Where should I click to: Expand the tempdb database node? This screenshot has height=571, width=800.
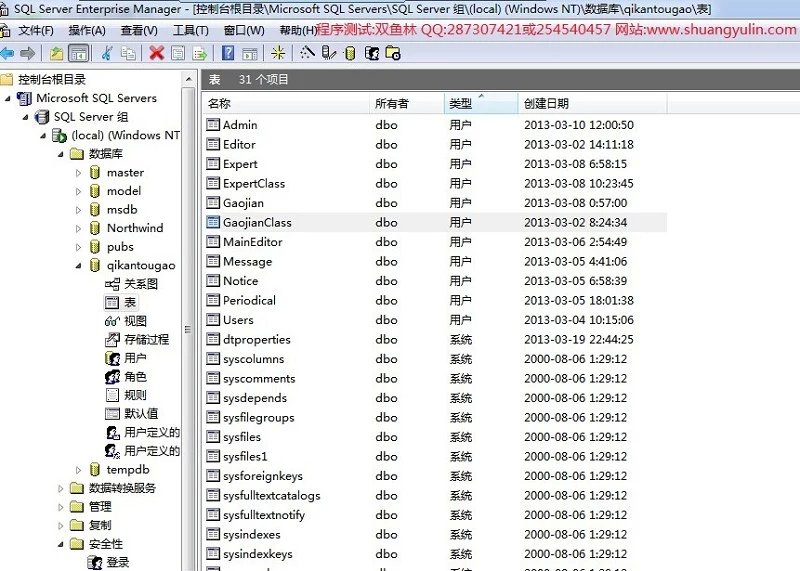(x=78, y=470)
